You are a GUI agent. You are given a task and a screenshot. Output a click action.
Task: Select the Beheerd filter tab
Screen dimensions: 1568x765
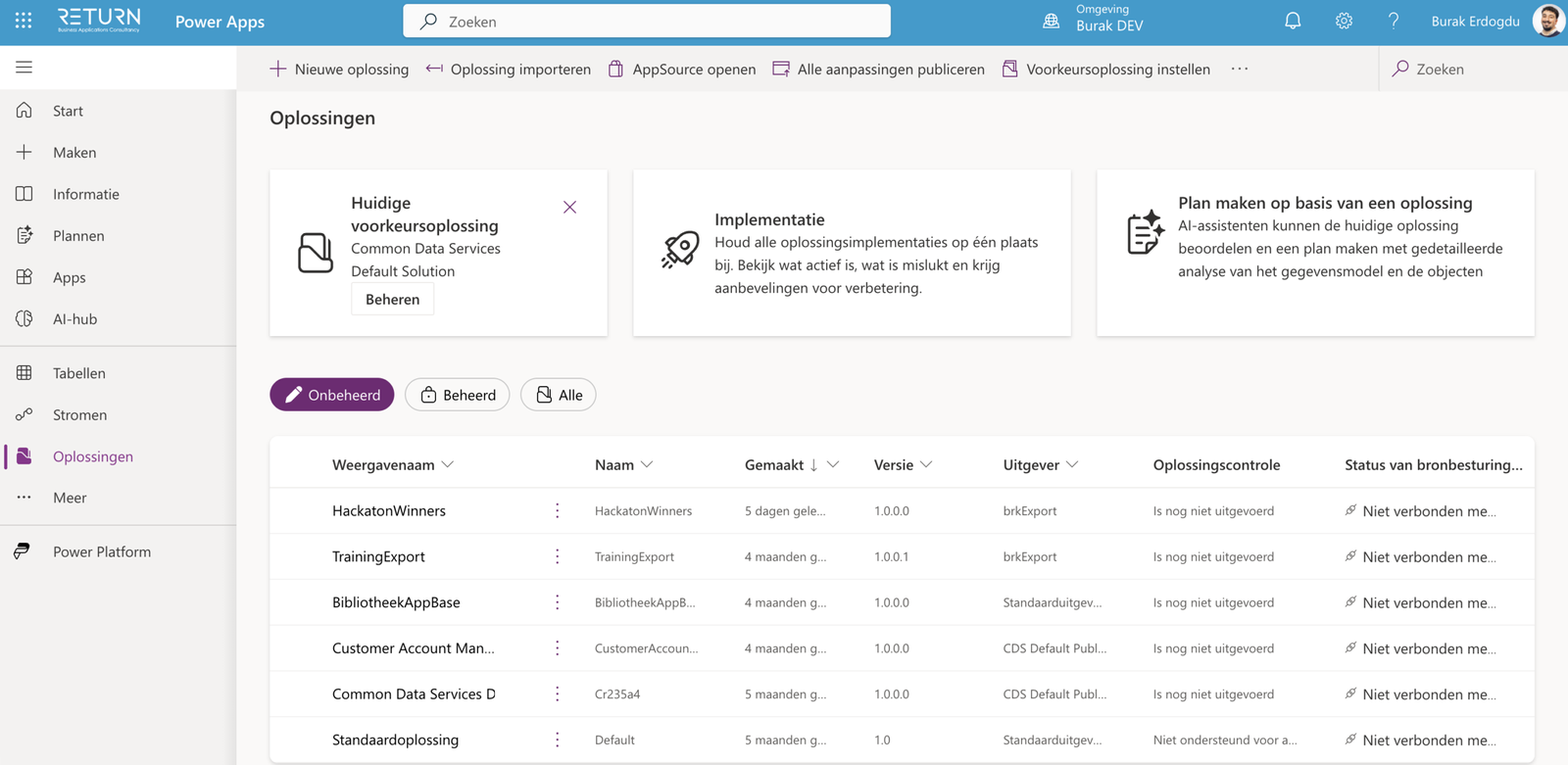tap(458, 395)
